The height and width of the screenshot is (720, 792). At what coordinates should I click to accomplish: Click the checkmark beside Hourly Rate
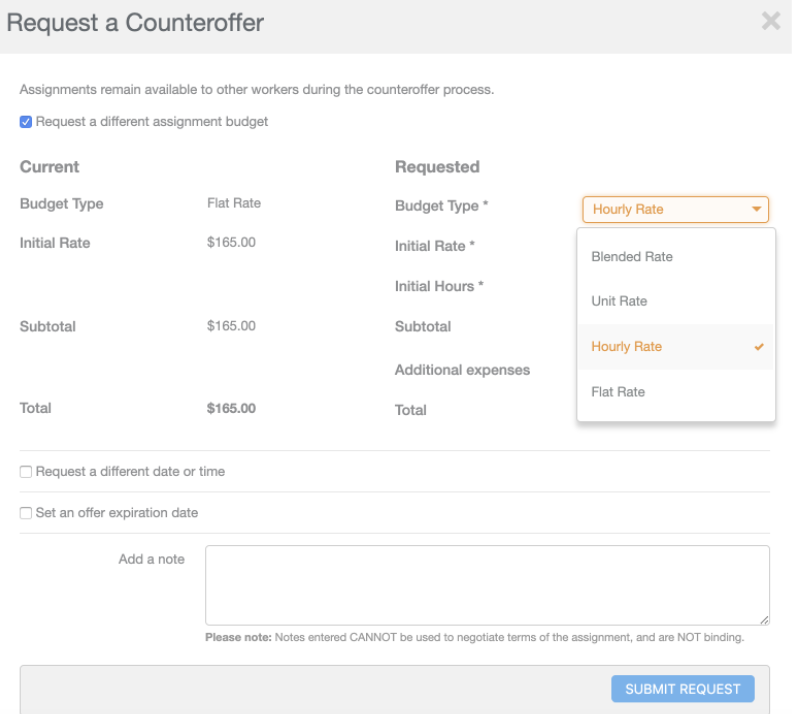759,347
